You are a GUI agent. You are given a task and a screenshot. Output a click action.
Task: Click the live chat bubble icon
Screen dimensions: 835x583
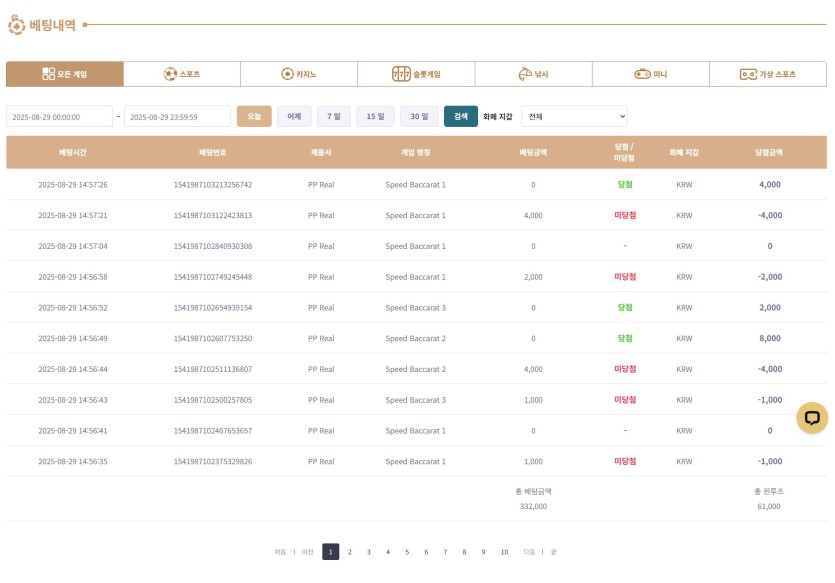(811, 418)
